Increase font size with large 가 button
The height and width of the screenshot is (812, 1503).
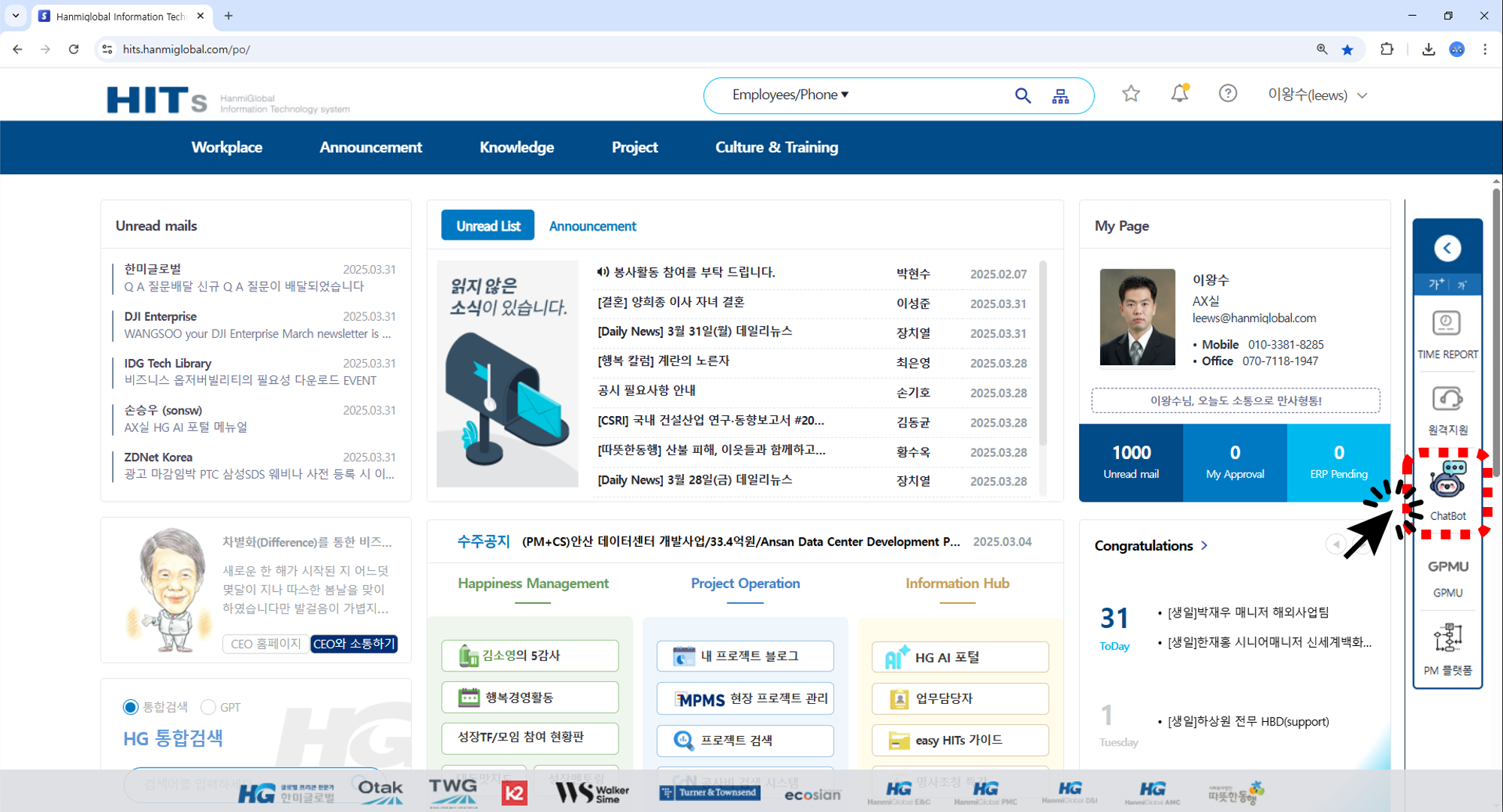[x=1436, y=284]
